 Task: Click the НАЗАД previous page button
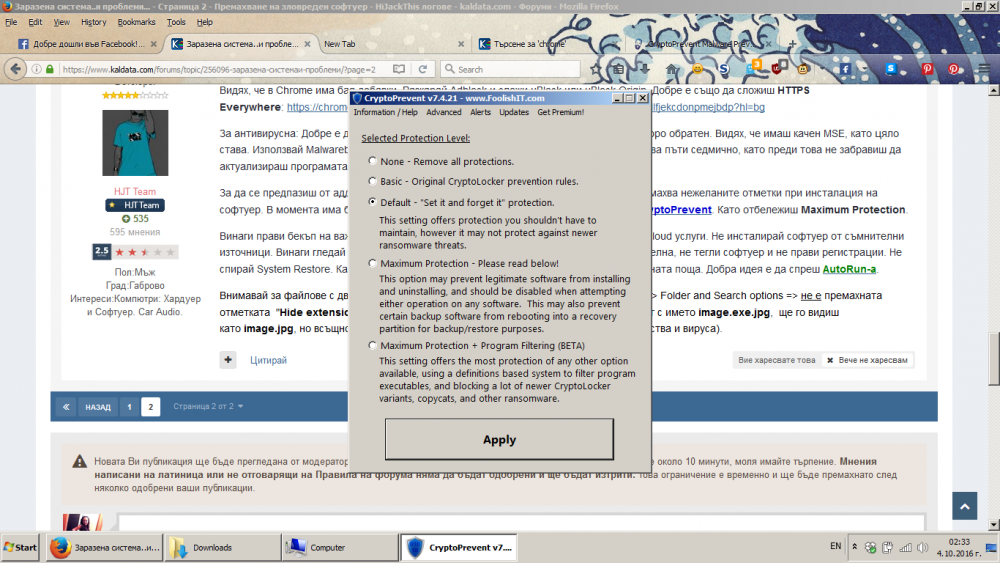coord(98,406)
